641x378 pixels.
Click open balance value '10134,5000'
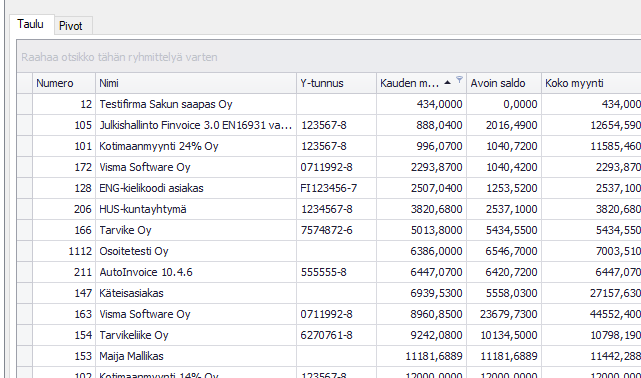[x=504, y=335]
